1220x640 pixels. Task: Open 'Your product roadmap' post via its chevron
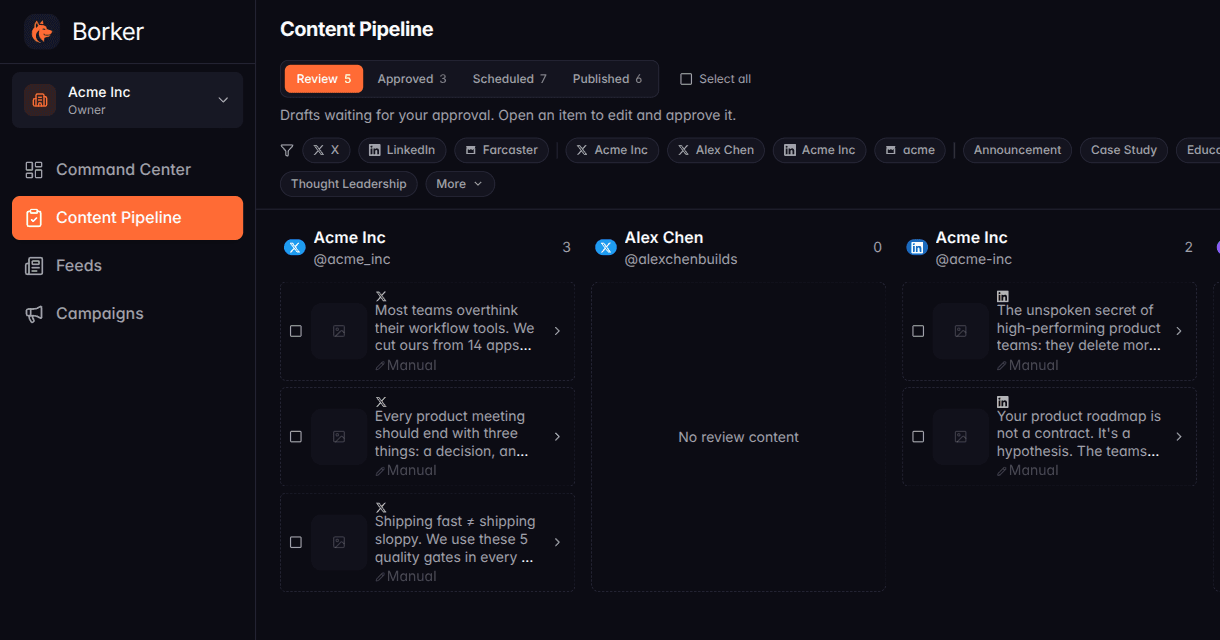1179,437
